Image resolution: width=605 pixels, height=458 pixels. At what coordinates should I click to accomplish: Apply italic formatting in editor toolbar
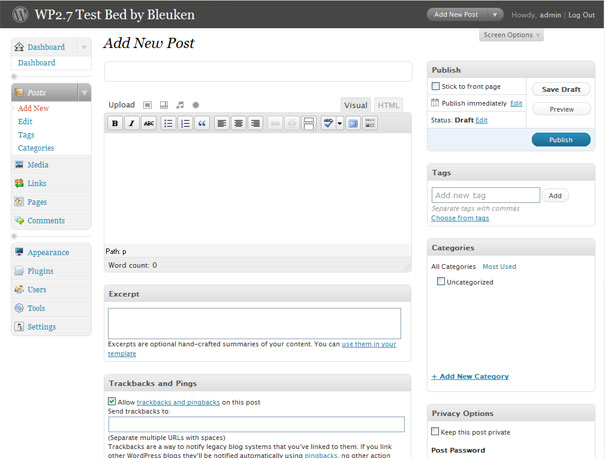[x=132, y=123]
